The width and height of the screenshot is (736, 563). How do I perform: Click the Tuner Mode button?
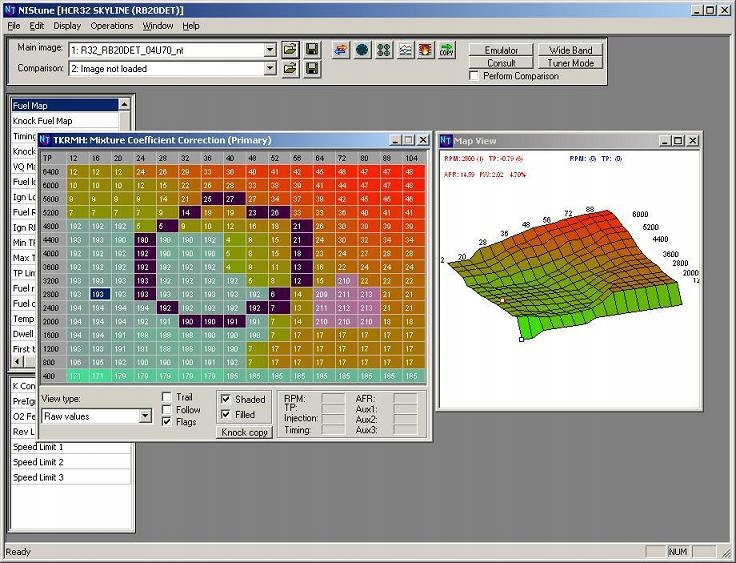570,62
